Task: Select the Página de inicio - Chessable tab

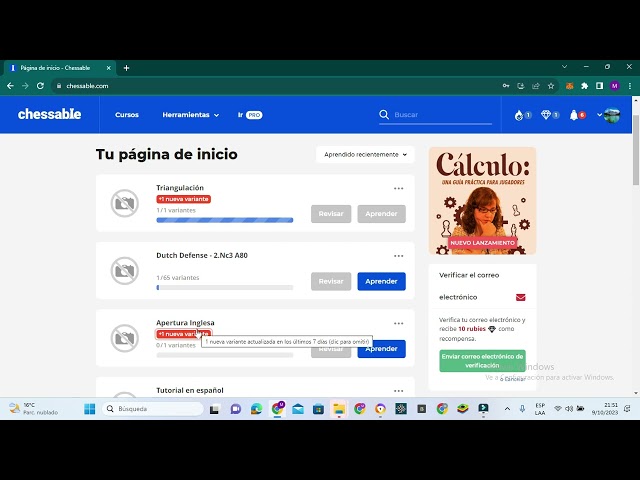Action: click(x=60, y=68)
